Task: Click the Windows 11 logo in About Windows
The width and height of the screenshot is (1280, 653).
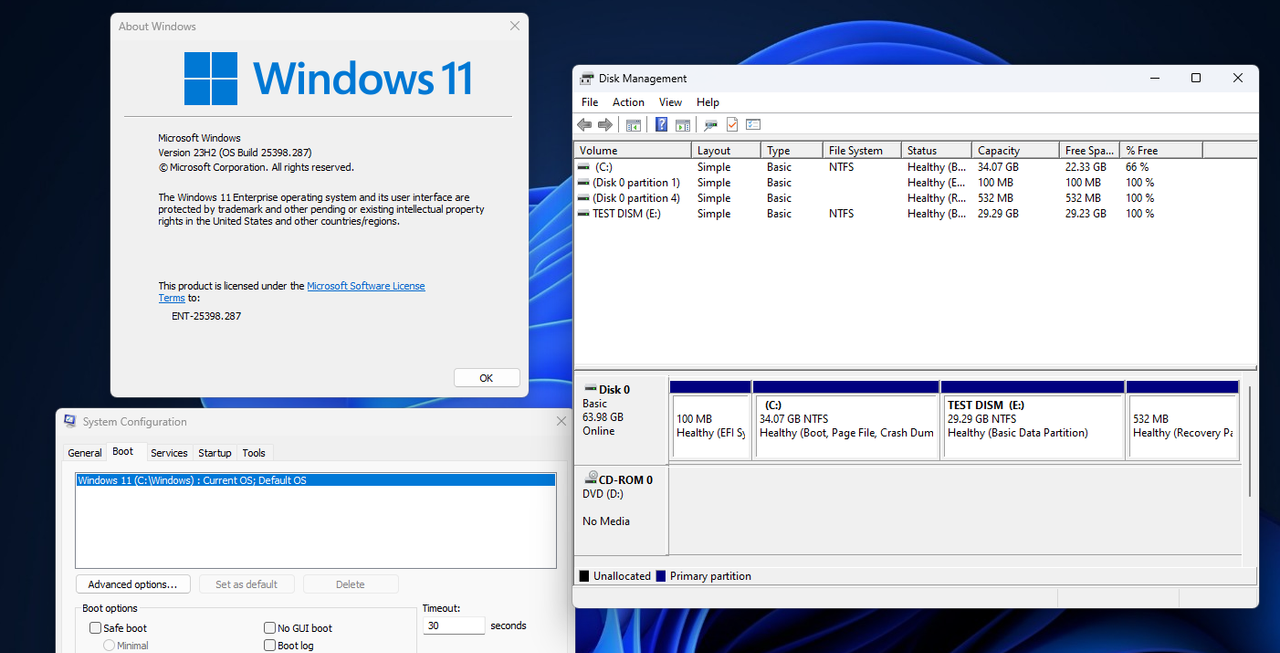Action: 211,78
